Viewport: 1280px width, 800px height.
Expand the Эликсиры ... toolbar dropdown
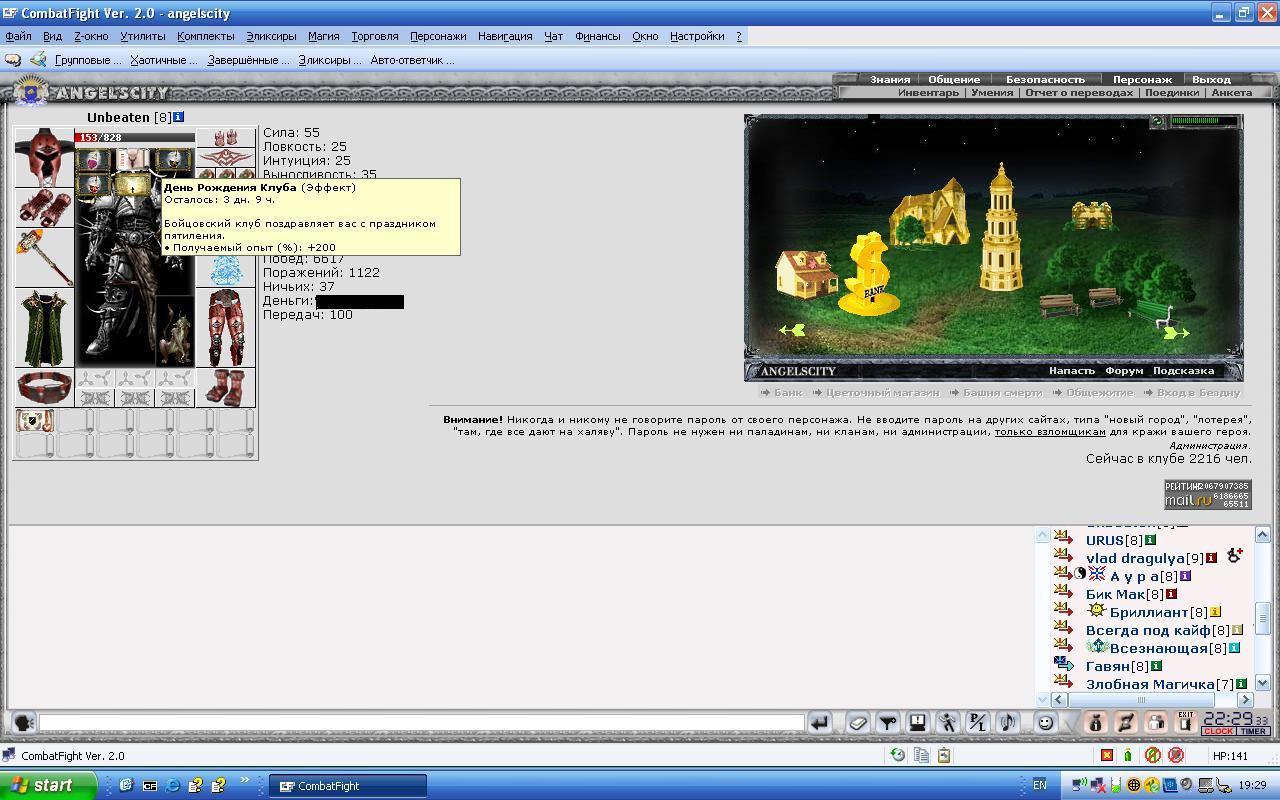click(x=330, y=60)
